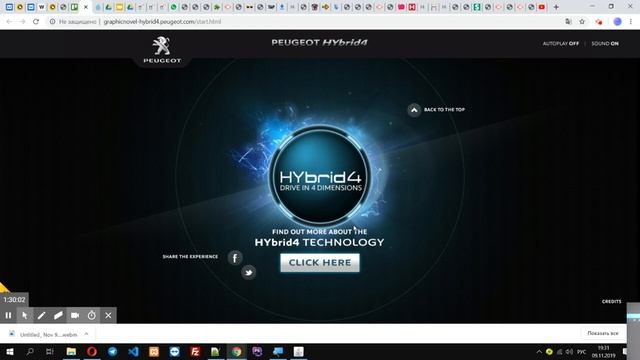Viewport: 640px width, 360px height.
Task: Click the HYbrid4 Drive in 4 Dimensions orb
Action: 320,176
